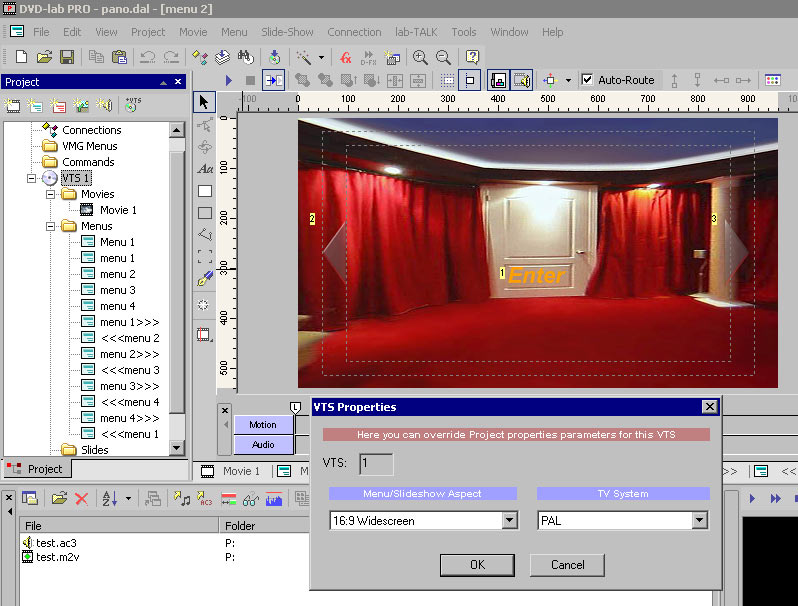Viewport: 798px width, 606px height.
Task: Open the Slide-Show menu
Action: [x=287, y=32]
